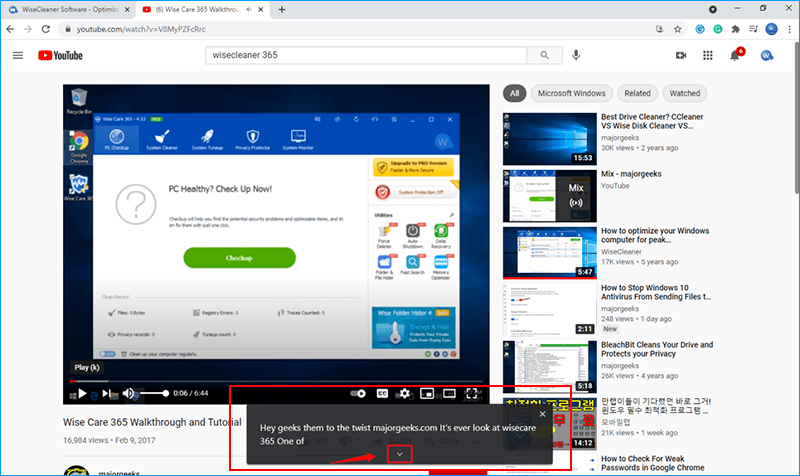Open How to optimize your Windows video title
This screenshot has width=800, height=476.
655,235
